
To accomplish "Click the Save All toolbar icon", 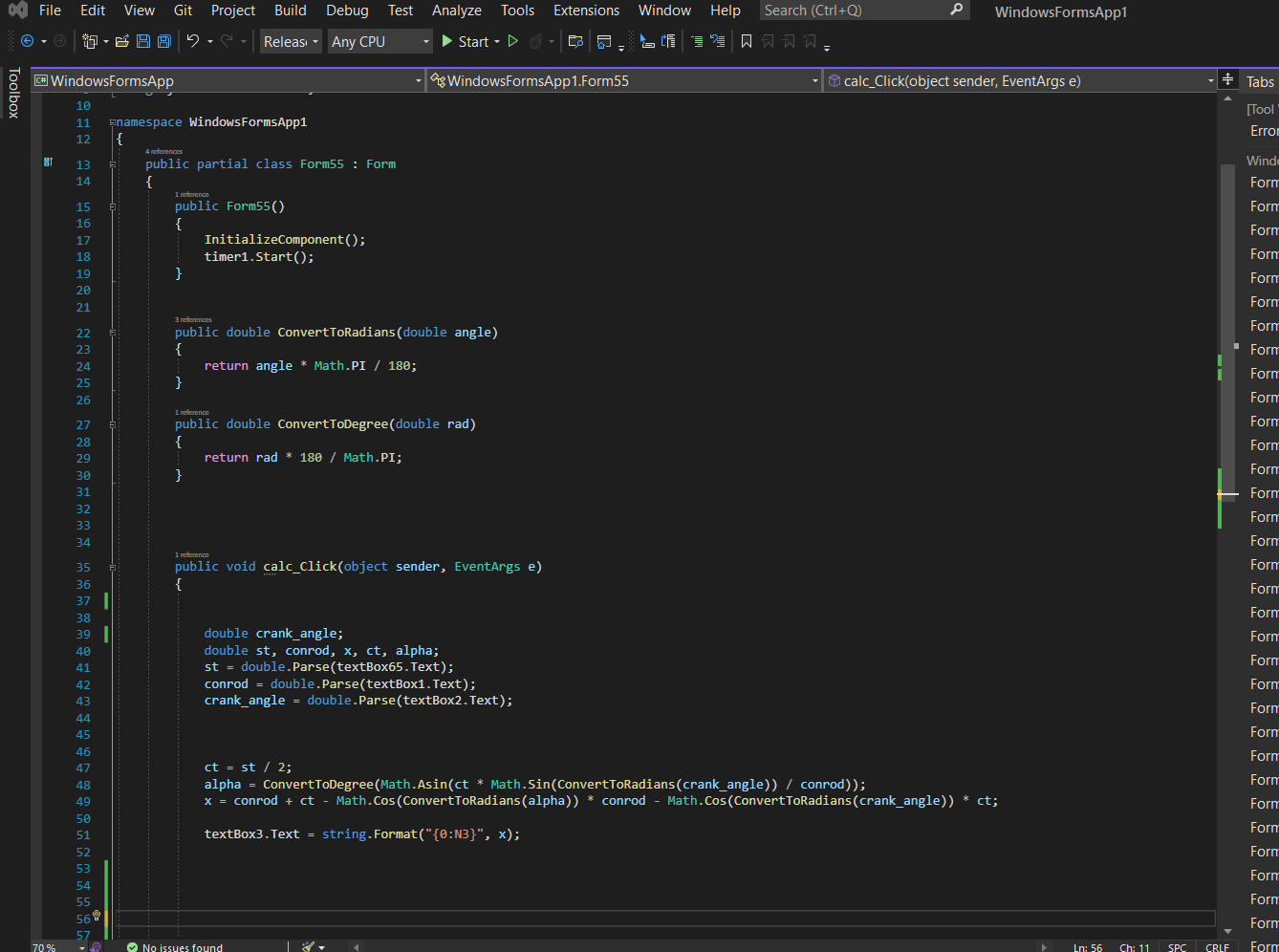I will pos(164,41).
